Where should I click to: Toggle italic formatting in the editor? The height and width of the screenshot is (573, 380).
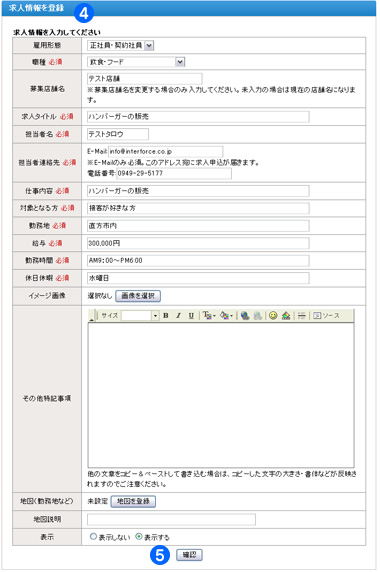(178, 316)
